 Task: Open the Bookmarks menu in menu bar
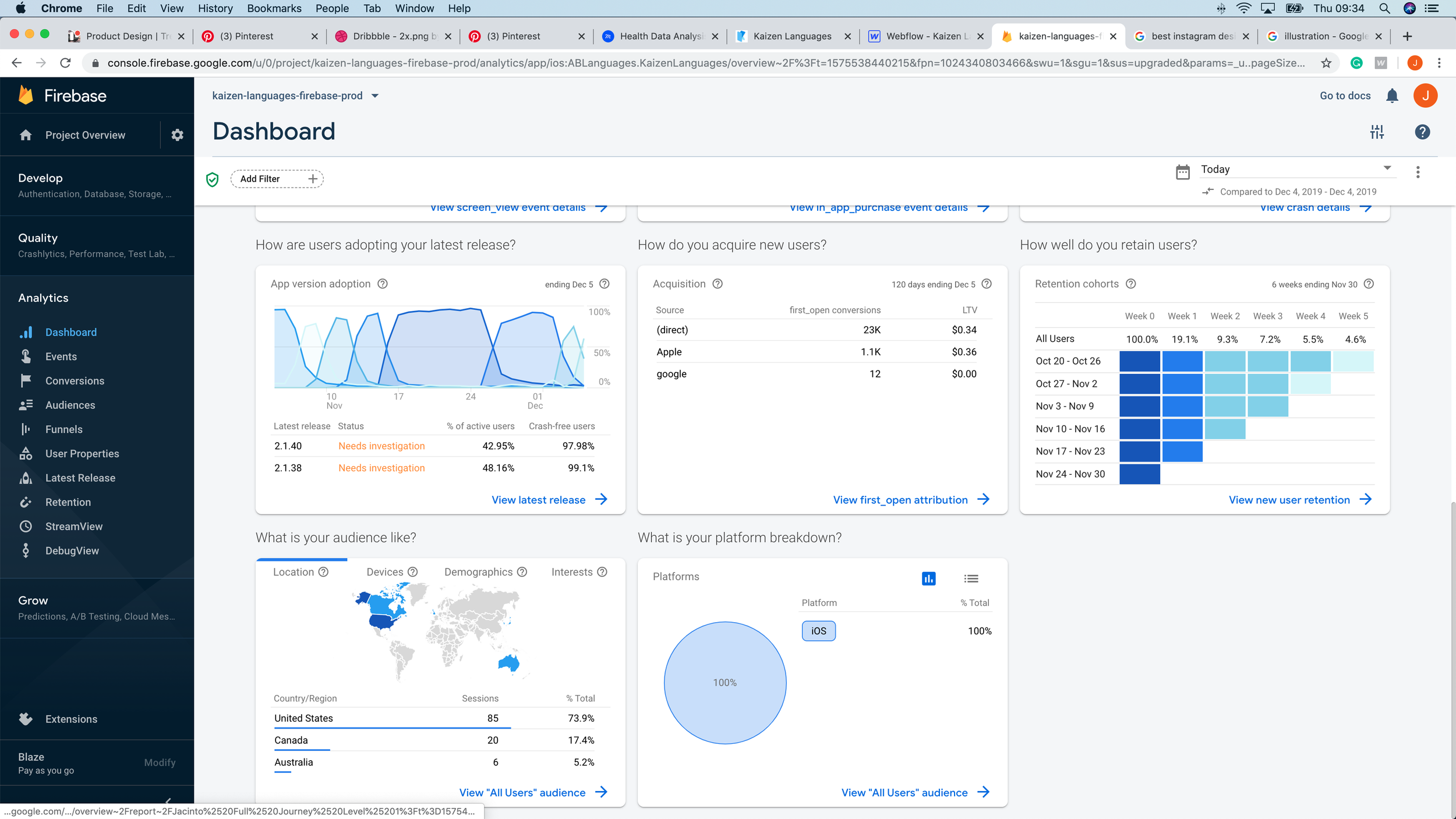pos(274,8)
